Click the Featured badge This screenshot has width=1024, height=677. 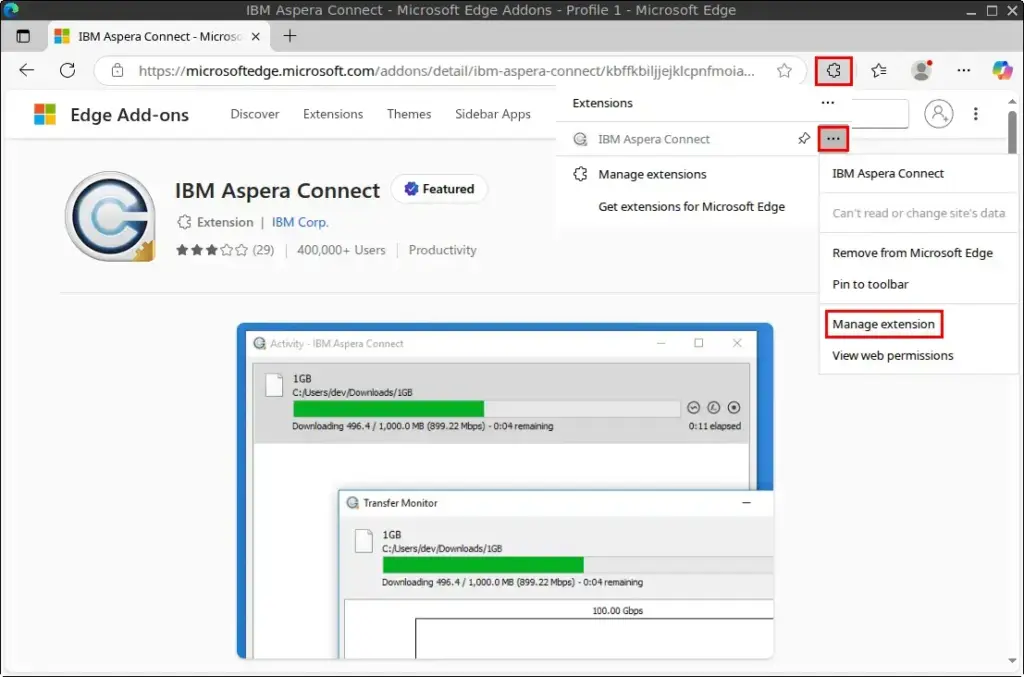click(439, 189)
